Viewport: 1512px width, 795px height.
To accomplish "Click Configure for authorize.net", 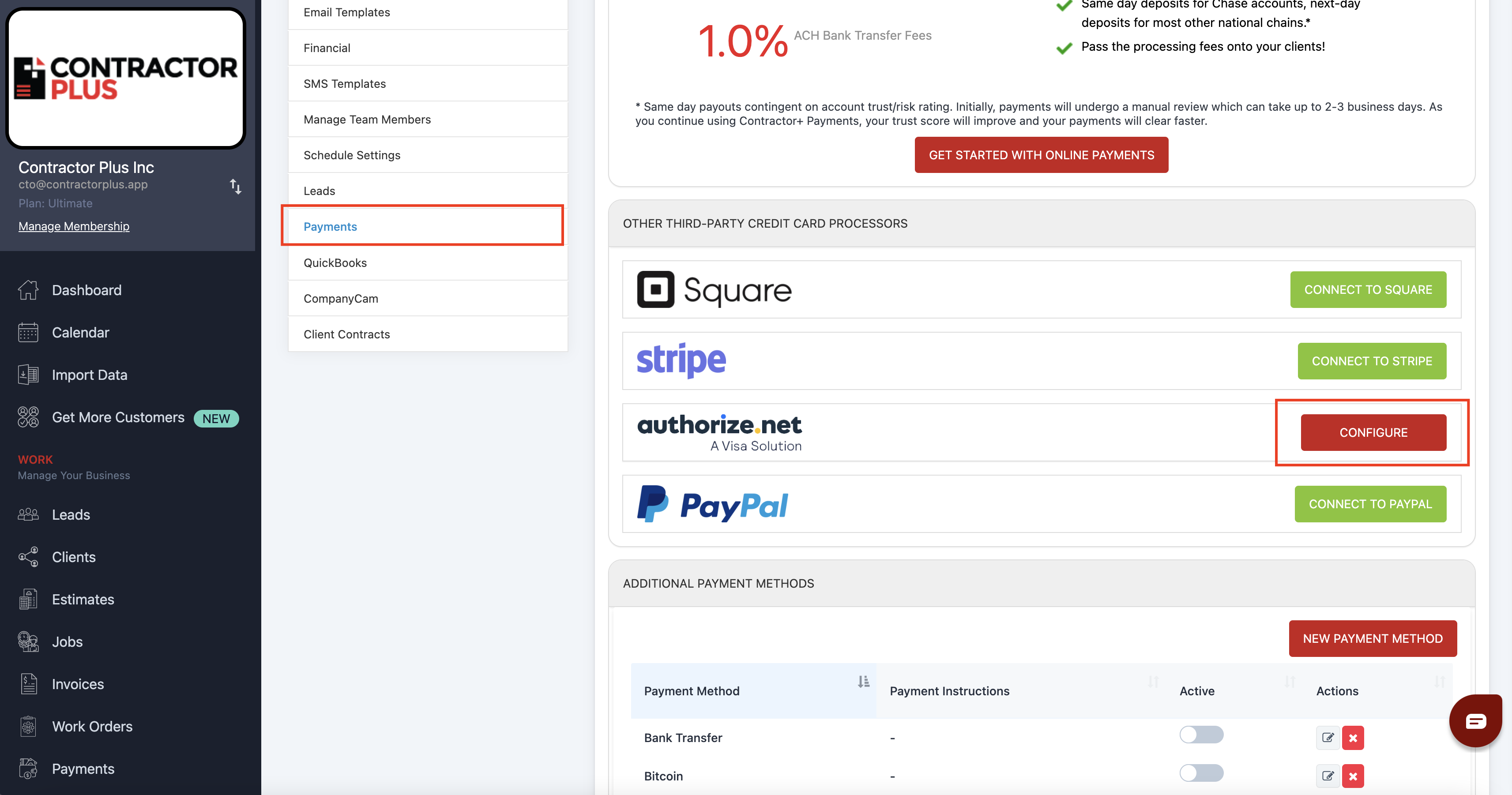I will [x=1372, y=432].
